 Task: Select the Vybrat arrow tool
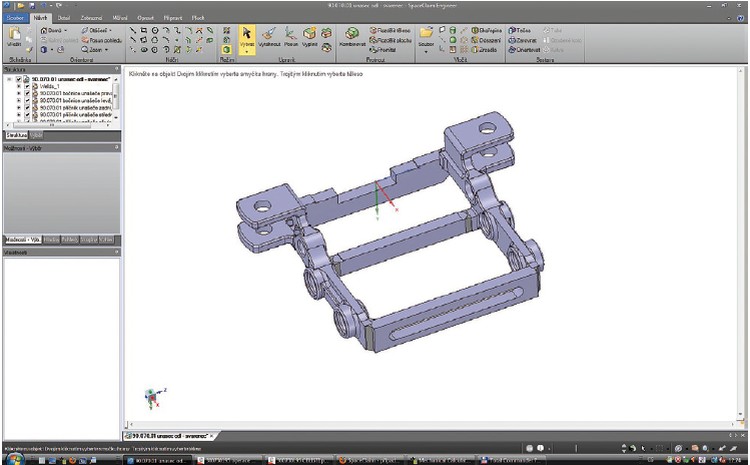coord(247,40)
